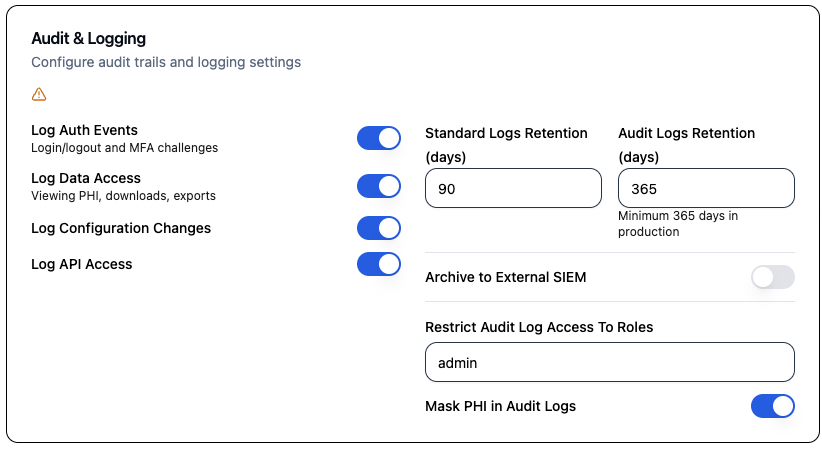Enable the Archive to External SIEM switch
This screenshot has height=449, width=822.
[x=772, y=277]
